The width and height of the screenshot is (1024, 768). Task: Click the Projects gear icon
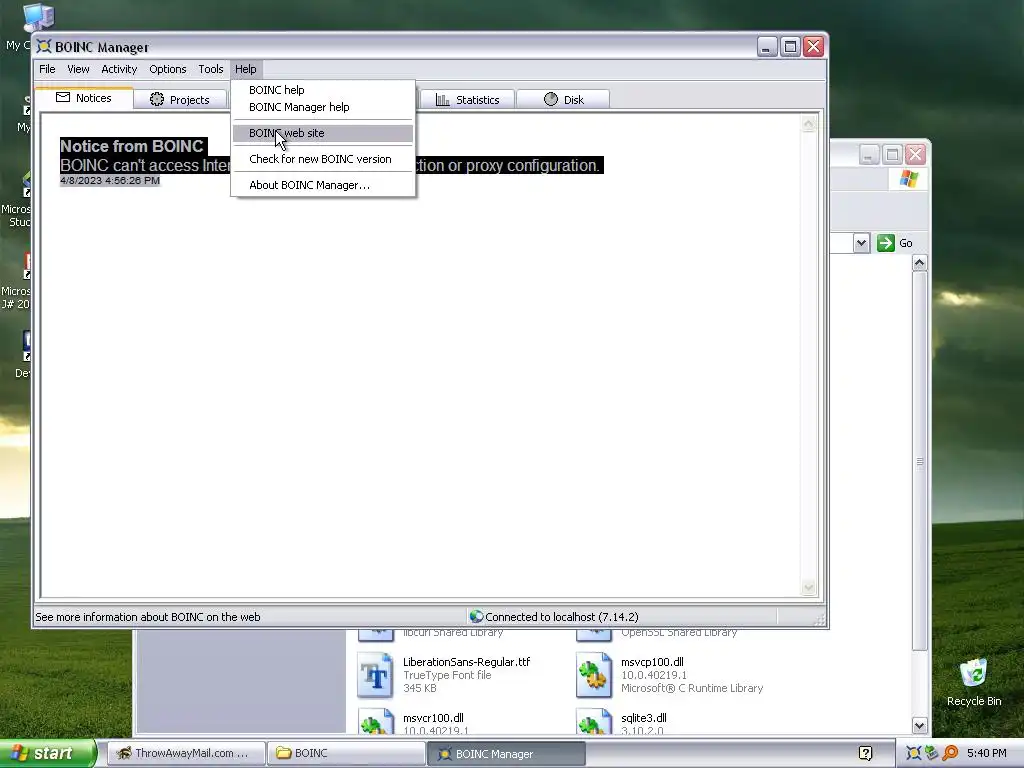click(x=157, y=99)
